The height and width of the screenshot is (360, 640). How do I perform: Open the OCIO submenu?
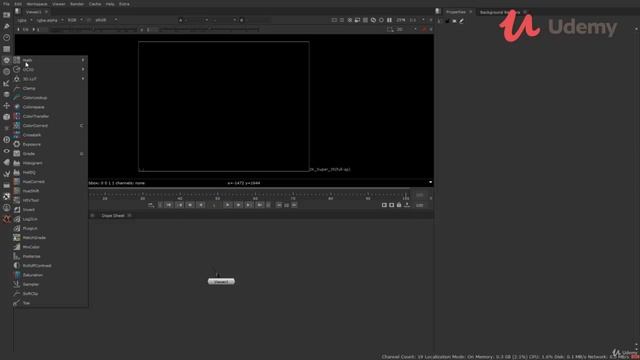point(51,69)
